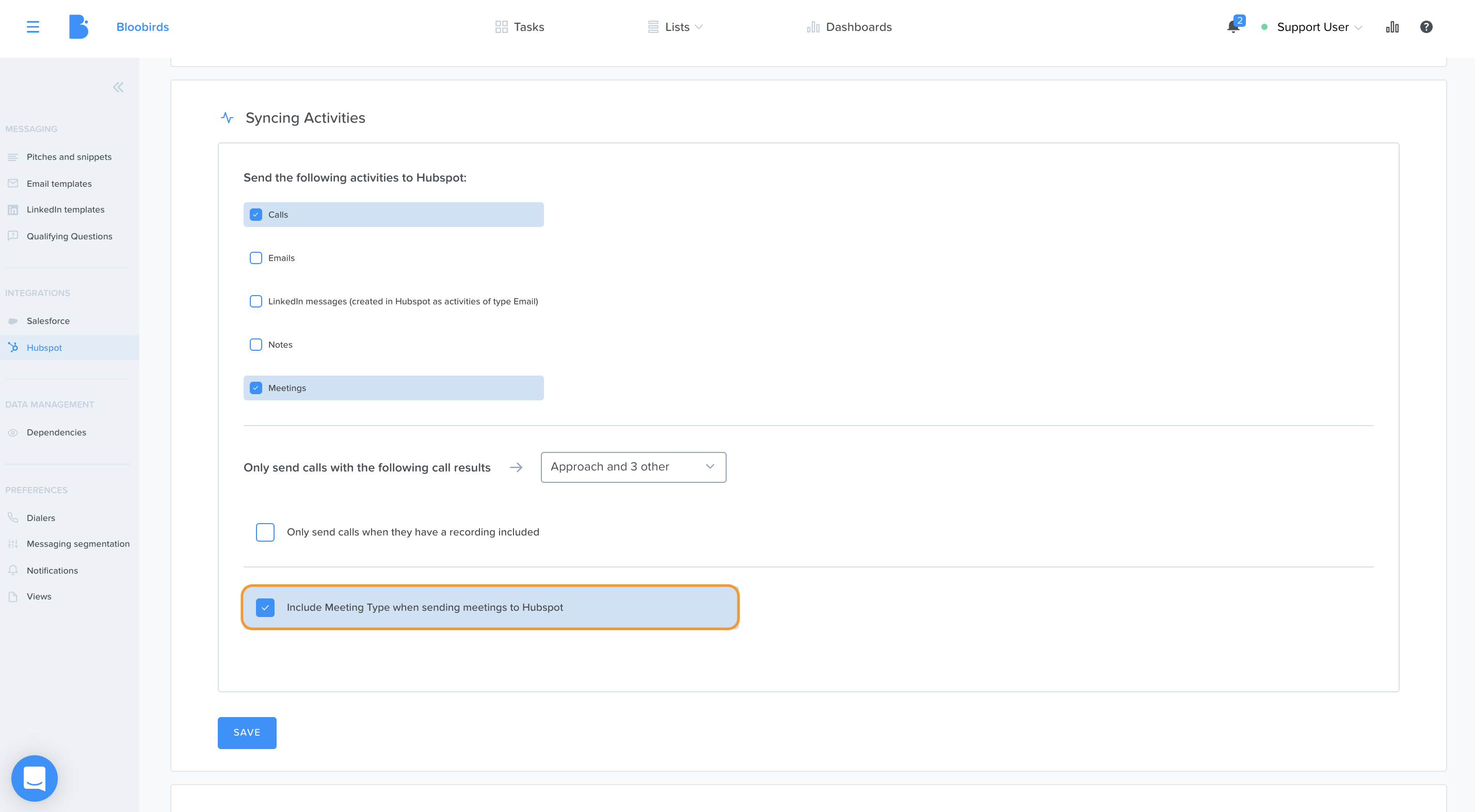This screenshot has height=812, width=1475.
Task: Click the Bloobirds logo icon
Action: pyautogui.click(x=79, y=27)
